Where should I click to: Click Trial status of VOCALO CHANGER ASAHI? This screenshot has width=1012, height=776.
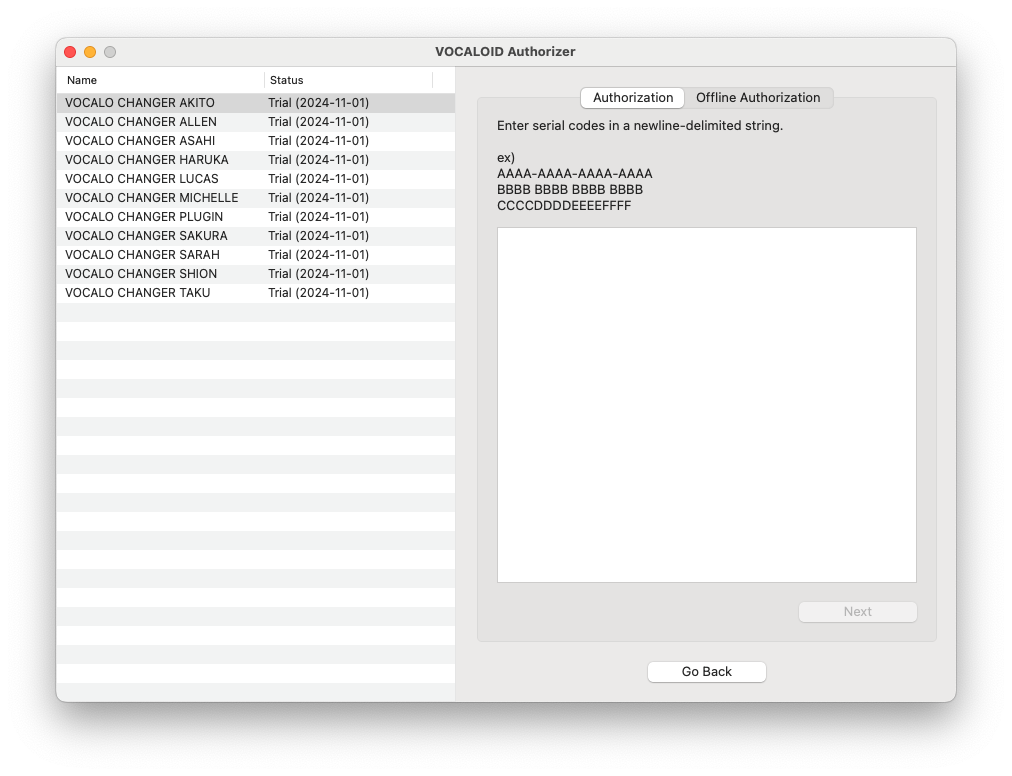pos(319,141)
